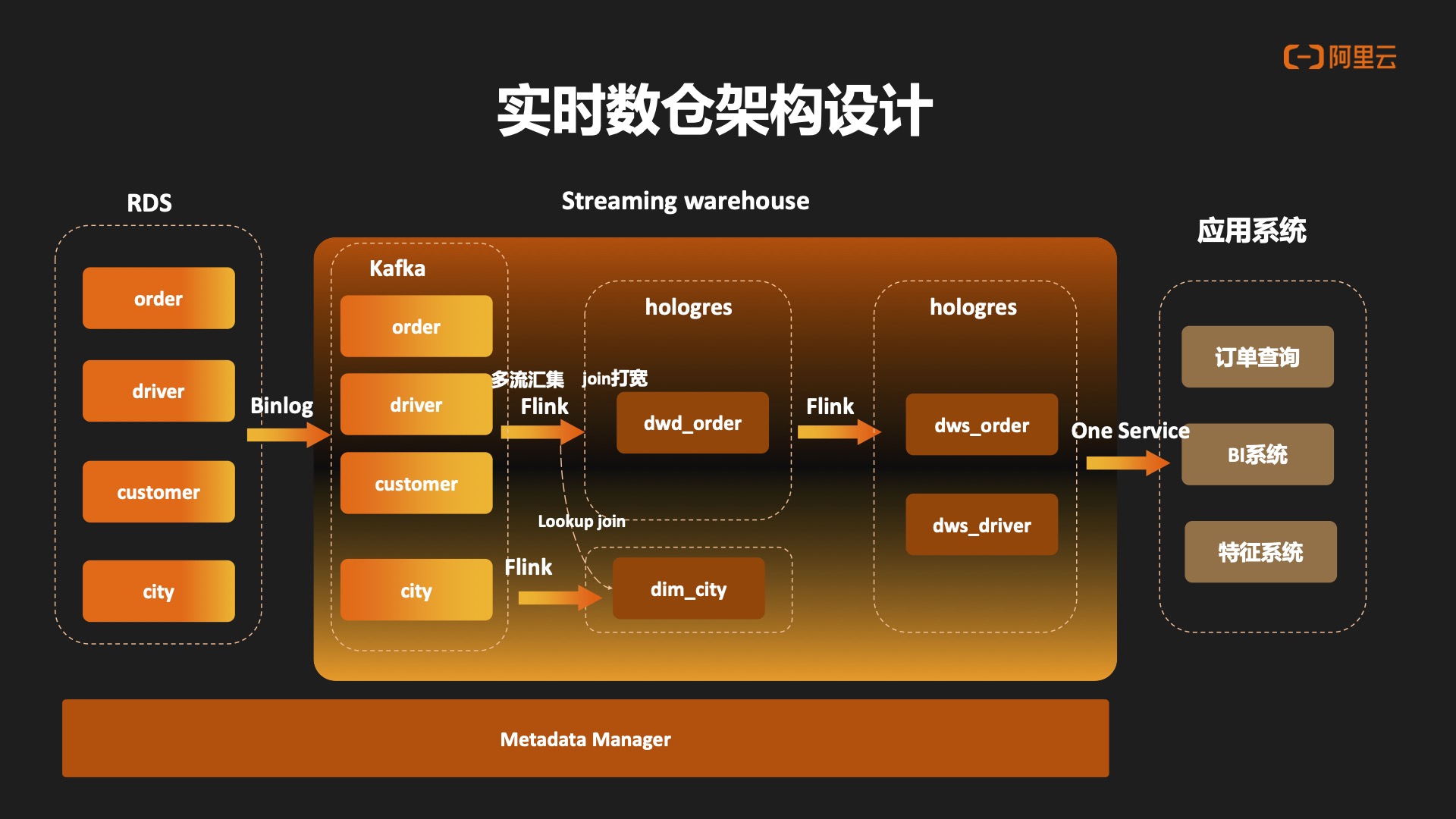Click the hologres dwd_order node icon
This screenshot has height=819, width=1456.
693,421
